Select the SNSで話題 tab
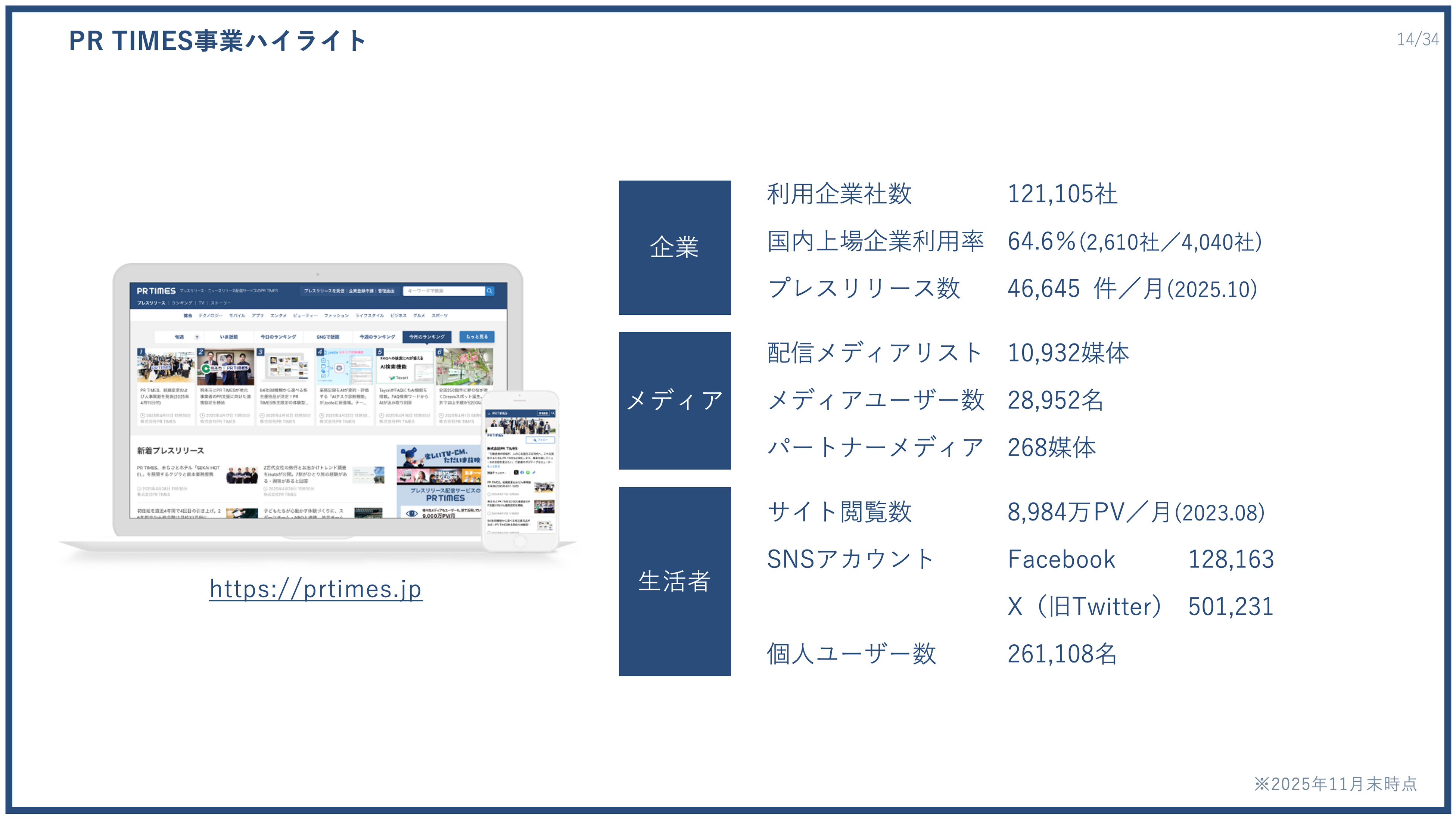1456x819 pixels. click(327, 337)
